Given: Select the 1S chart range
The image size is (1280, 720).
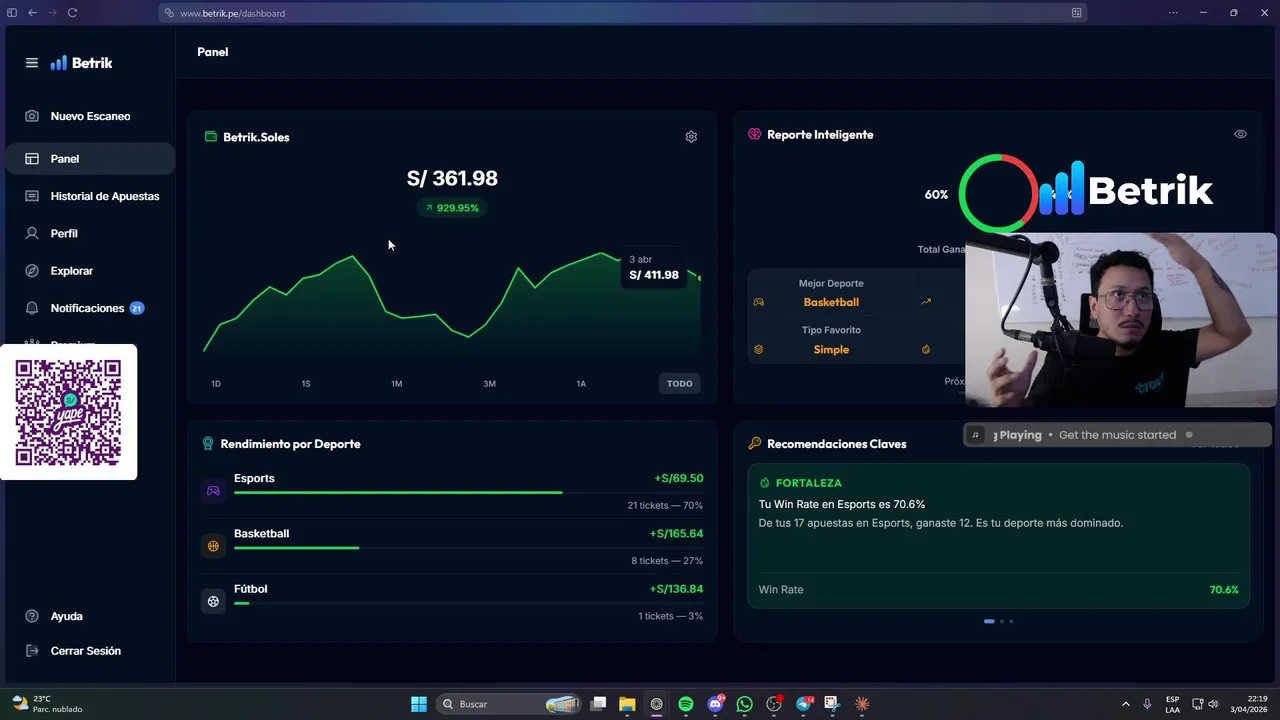Looking at the screenshot, I should coord(306,384).
